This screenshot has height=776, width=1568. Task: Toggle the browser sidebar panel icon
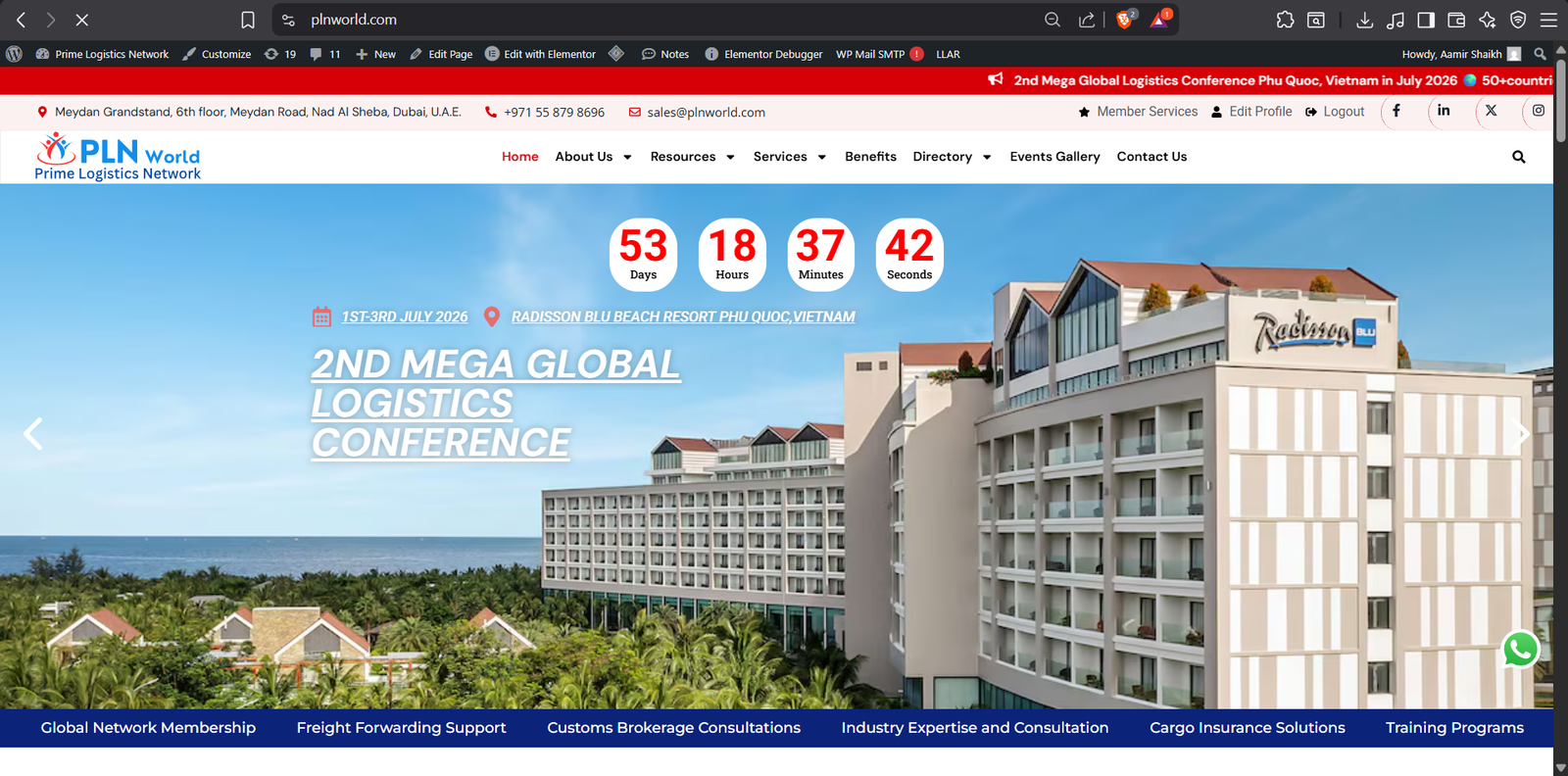[x=1426, y=20]
